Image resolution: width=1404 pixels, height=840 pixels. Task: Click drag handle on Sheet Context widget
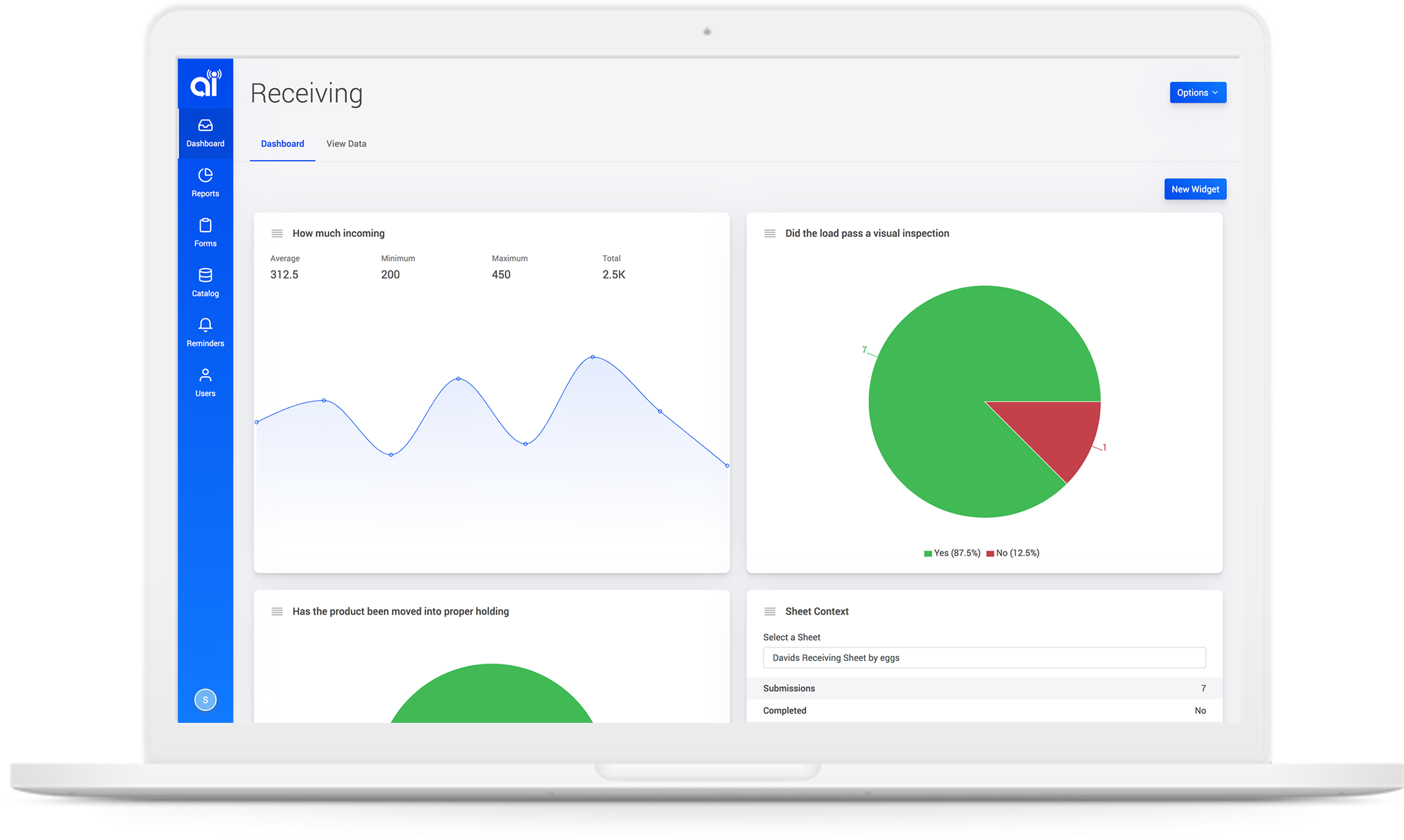pos(770,612)
